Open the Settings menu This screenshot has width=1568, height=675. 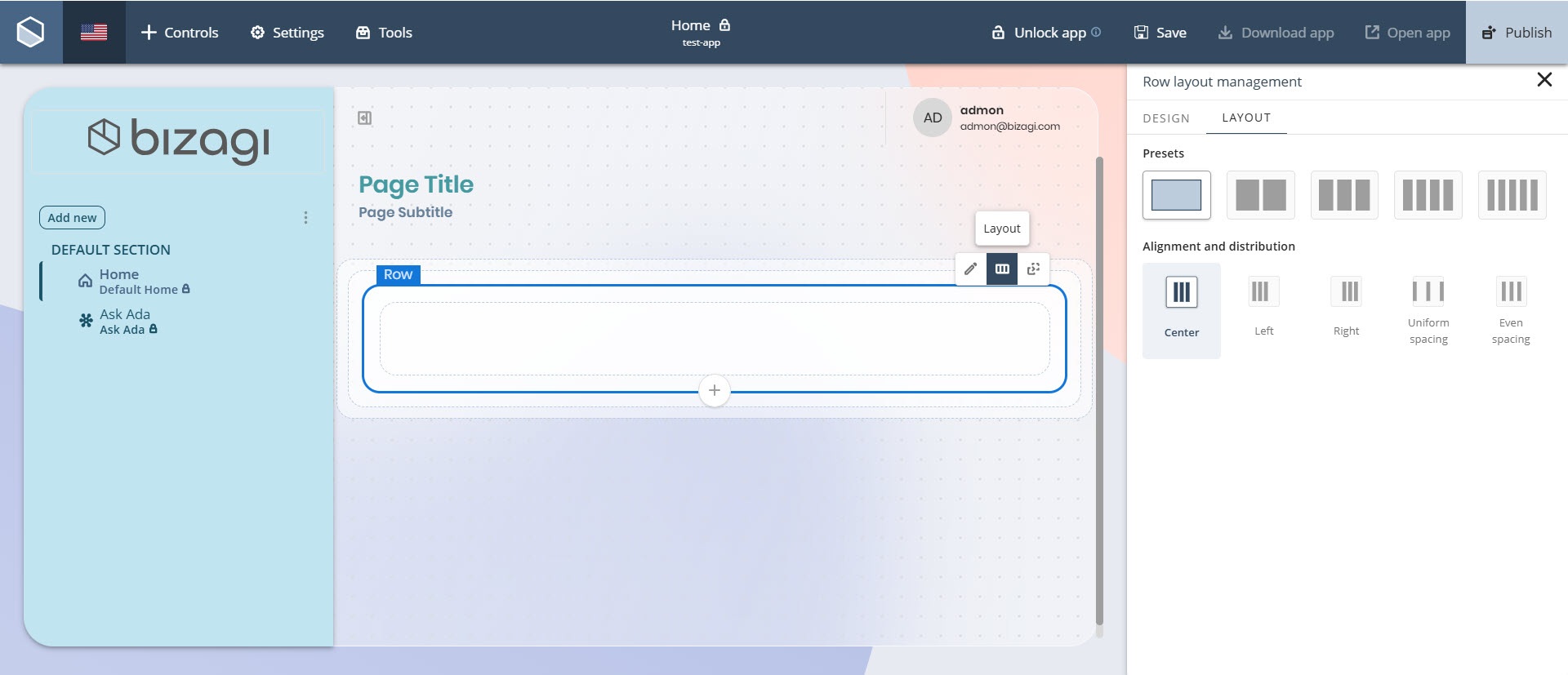point(287,33)
